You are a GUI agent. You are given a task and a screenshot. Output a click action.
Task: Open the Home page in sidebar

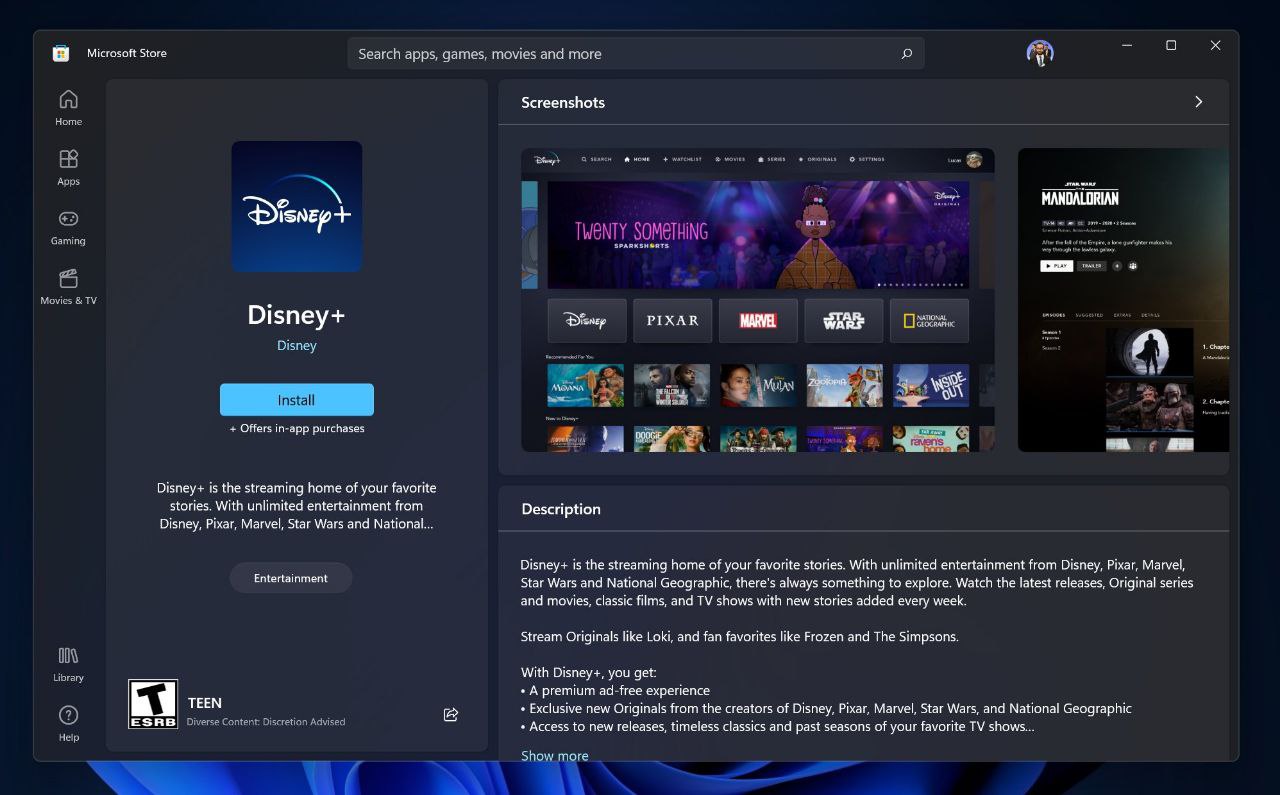point(68,108)
